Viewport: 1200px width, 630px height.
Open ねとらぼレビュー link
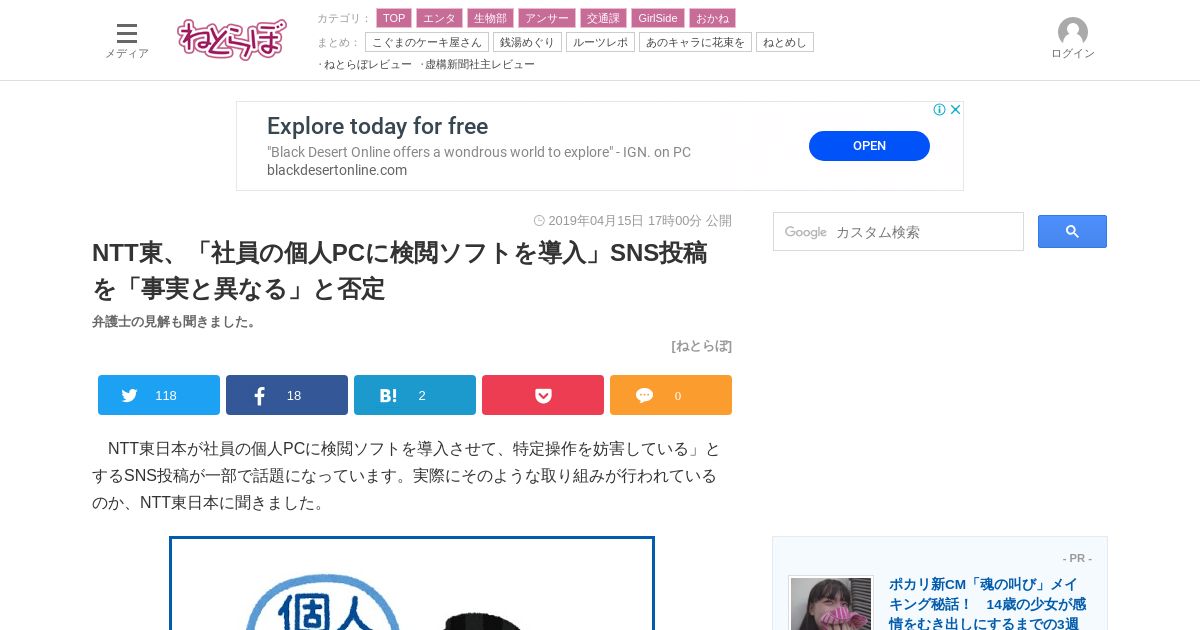(x=366, y=64)
